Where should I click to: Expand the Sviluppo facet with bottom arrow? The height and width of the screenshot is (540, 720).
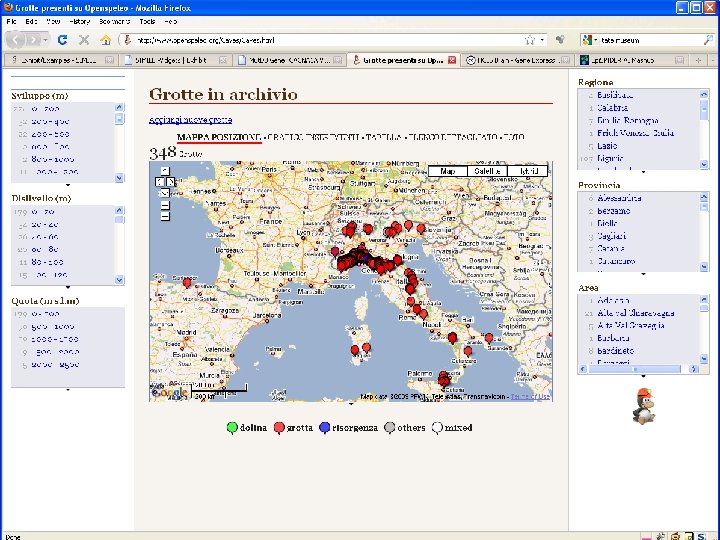pos(68,185)
